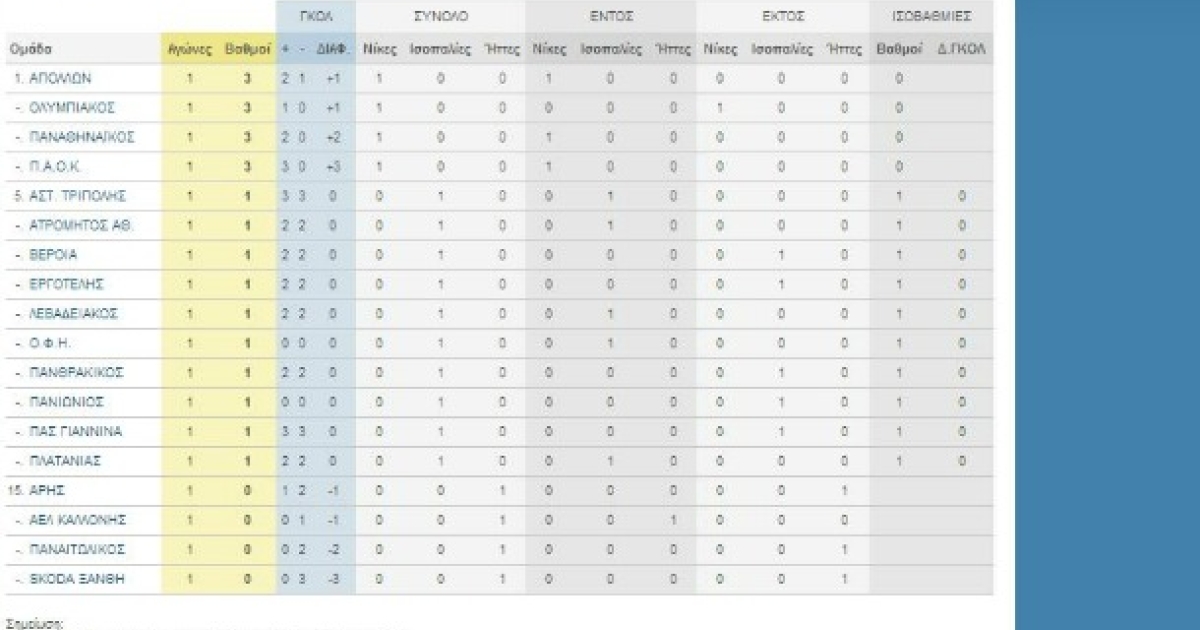Sort by the Βαθμοί points column header

point(243,49)
